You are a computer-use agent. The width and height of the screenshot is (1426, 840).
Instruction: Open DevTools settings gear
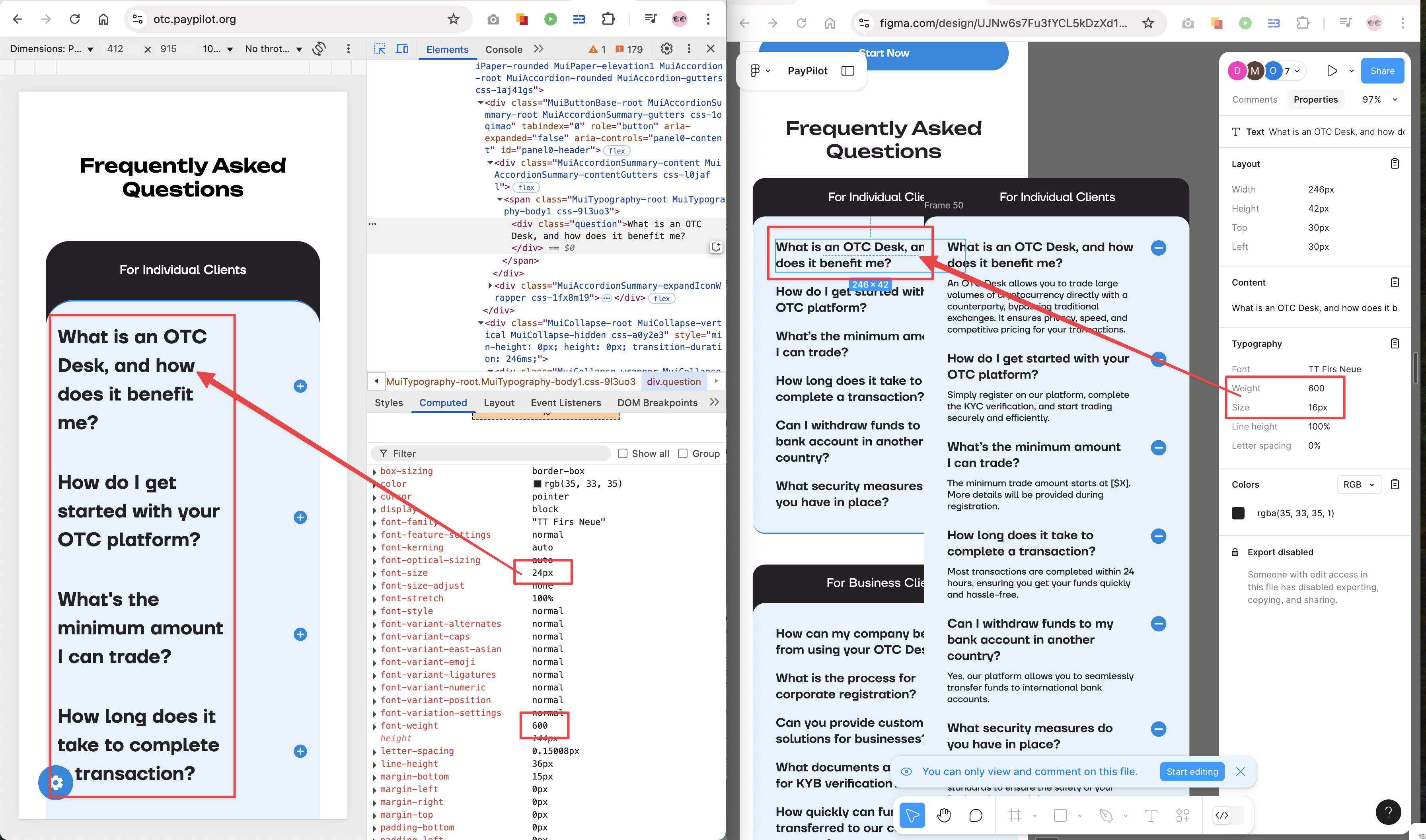click(667, 49)
